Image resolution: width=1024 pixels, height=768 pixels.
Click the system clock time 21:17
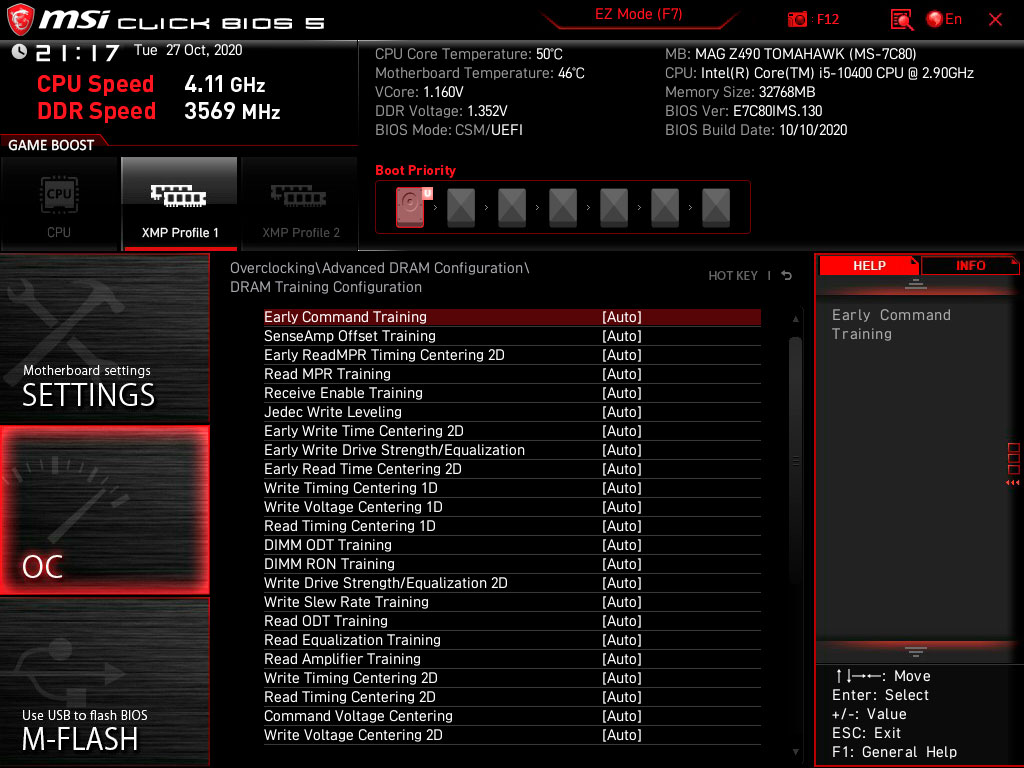[x=77, y=52]
